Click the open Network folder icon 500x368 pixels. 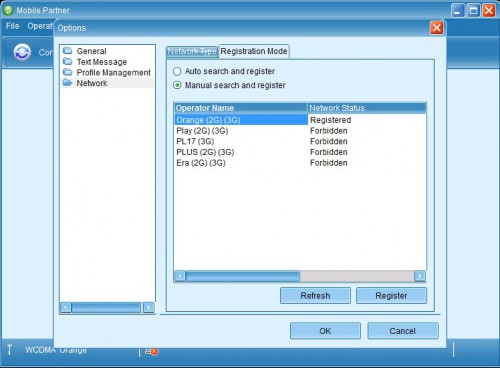[x=68, y=83]
